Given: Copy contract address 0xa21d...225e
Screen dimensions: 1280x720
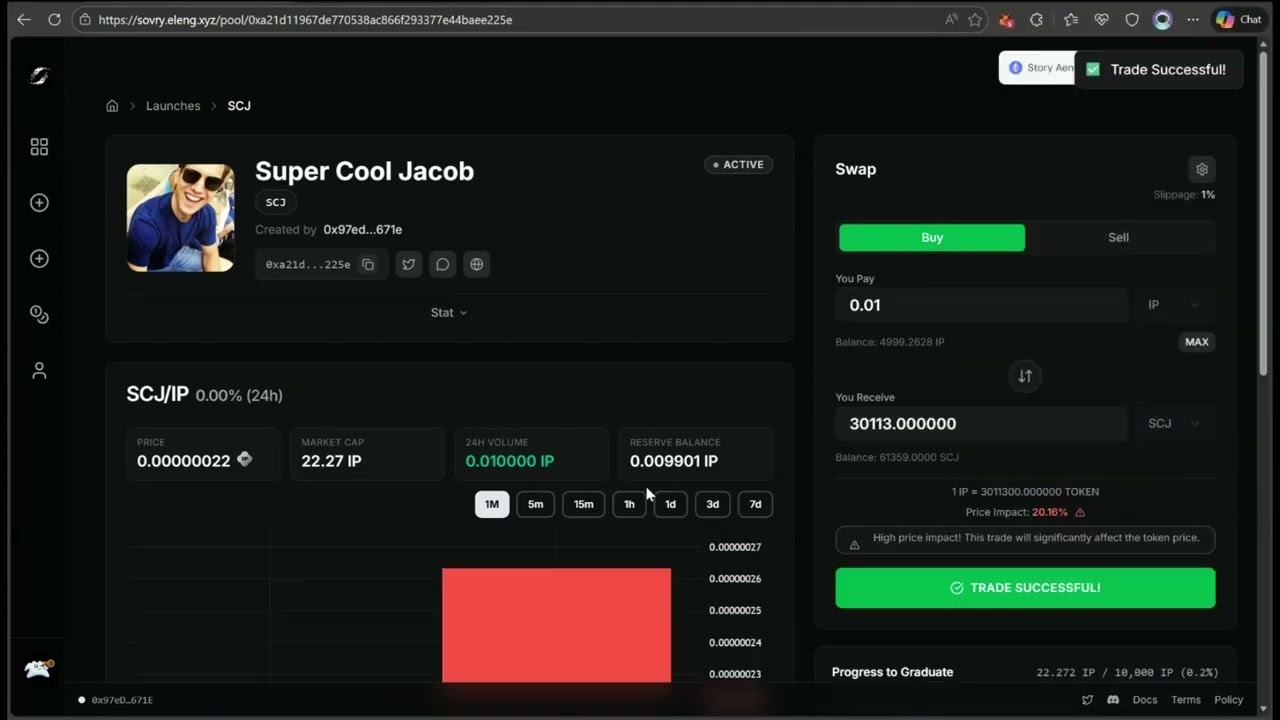Looking at the screenshot, I should pyautogui.click(x=368, y=264).
